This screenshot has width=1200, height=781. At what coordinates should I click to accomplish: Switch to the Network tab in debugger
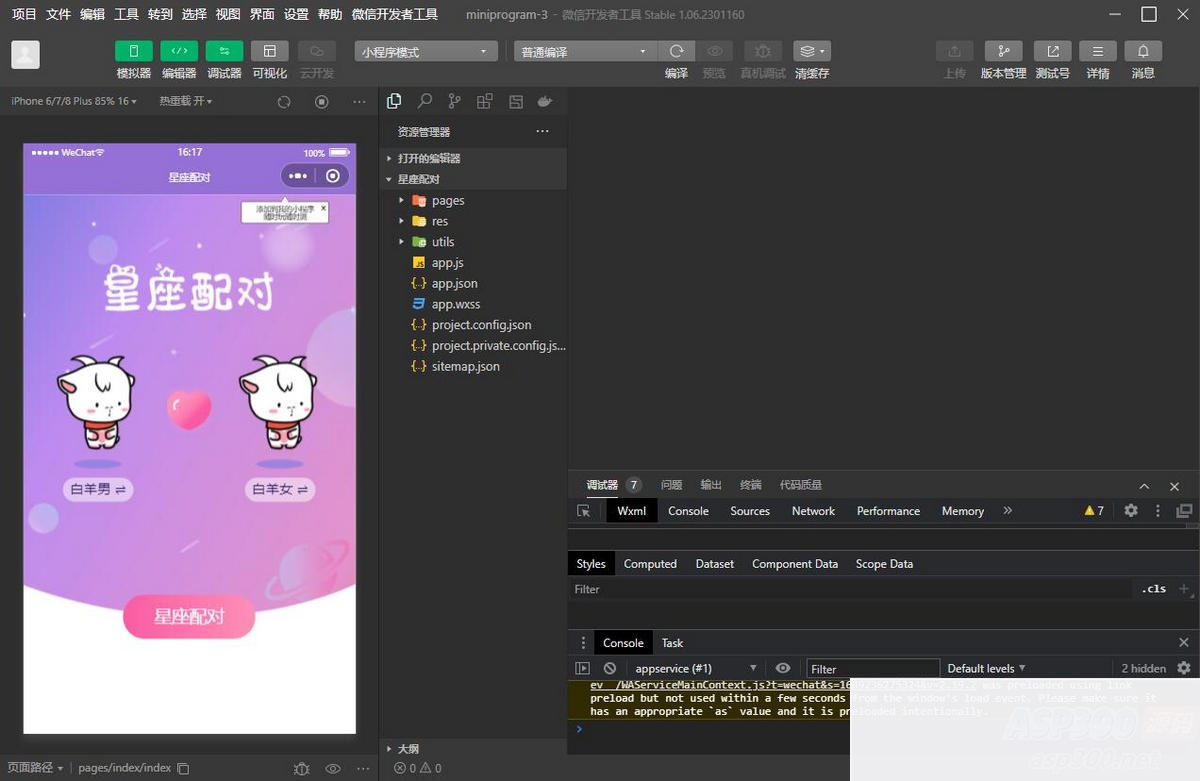[x=812, y=511]
